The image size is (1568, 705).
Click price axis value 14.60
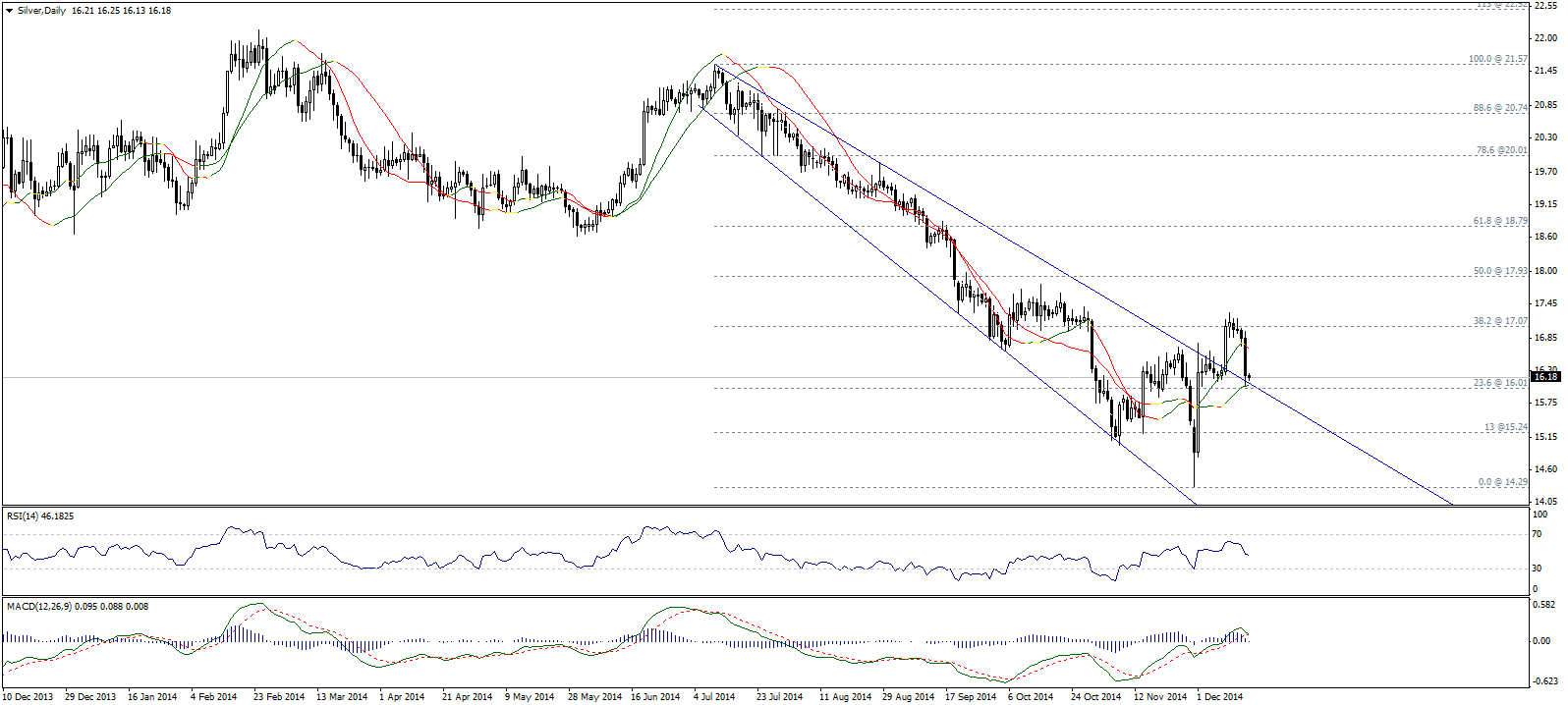pos(1545,469)
